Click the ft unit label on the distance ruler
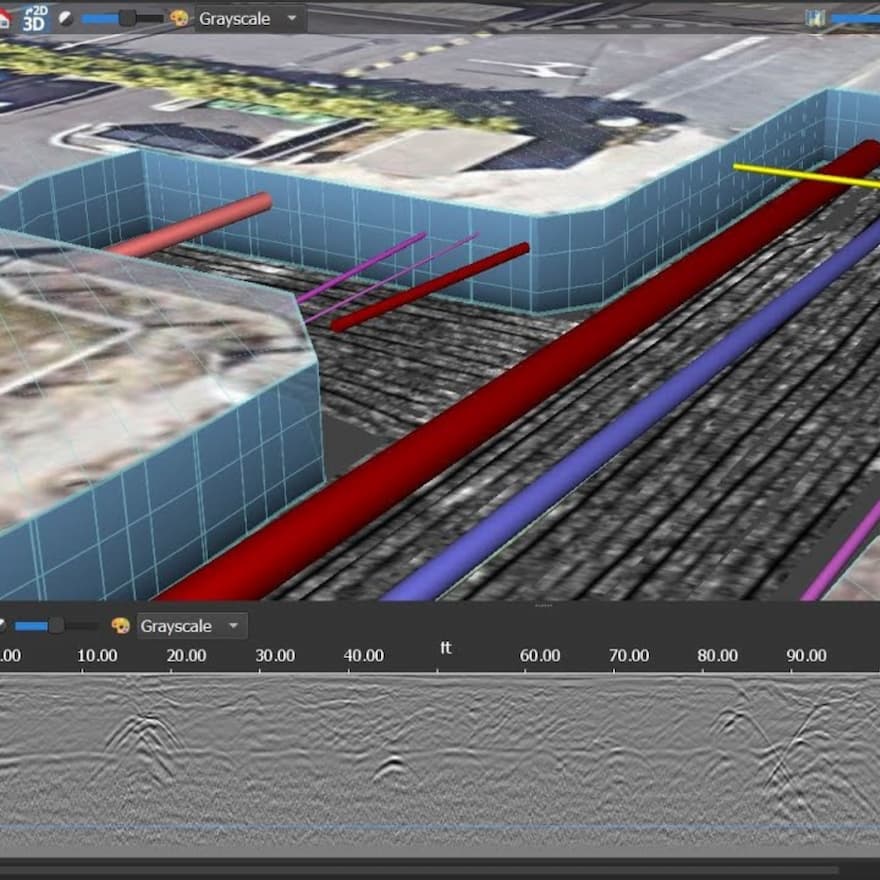The width and height of the screenshot is (880, 880). coord(446,648)
